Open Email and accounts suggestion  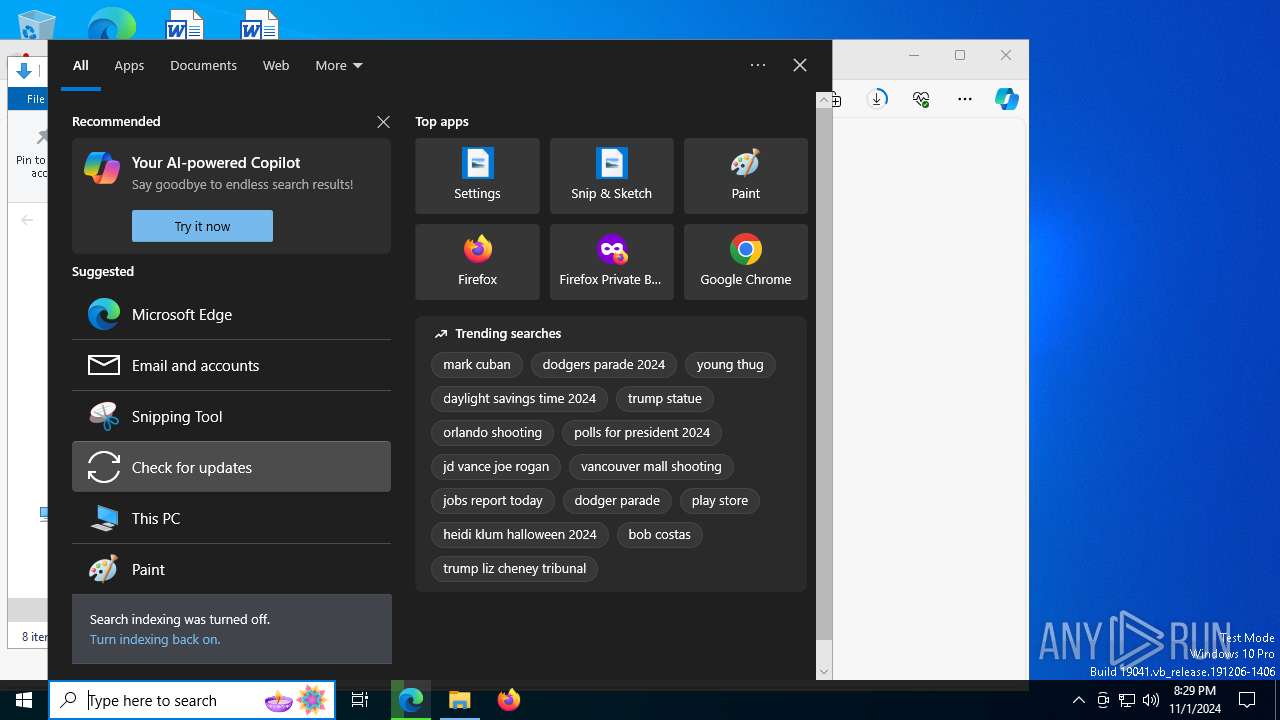pos(231,365)
